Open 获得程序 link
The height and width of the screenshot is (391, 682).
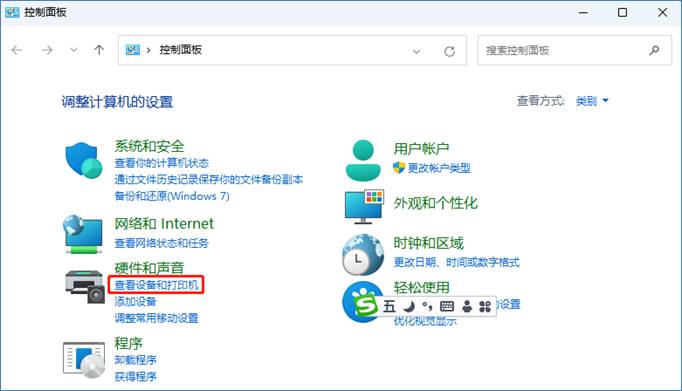tap(135, 377)
